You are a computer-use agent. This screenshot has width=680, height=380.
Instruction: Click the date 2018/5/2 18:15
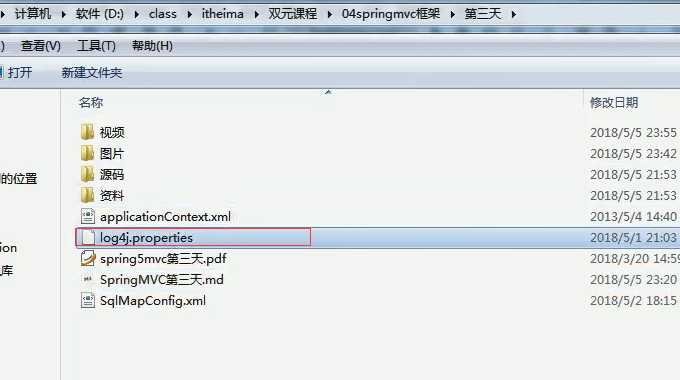(633, 301)
